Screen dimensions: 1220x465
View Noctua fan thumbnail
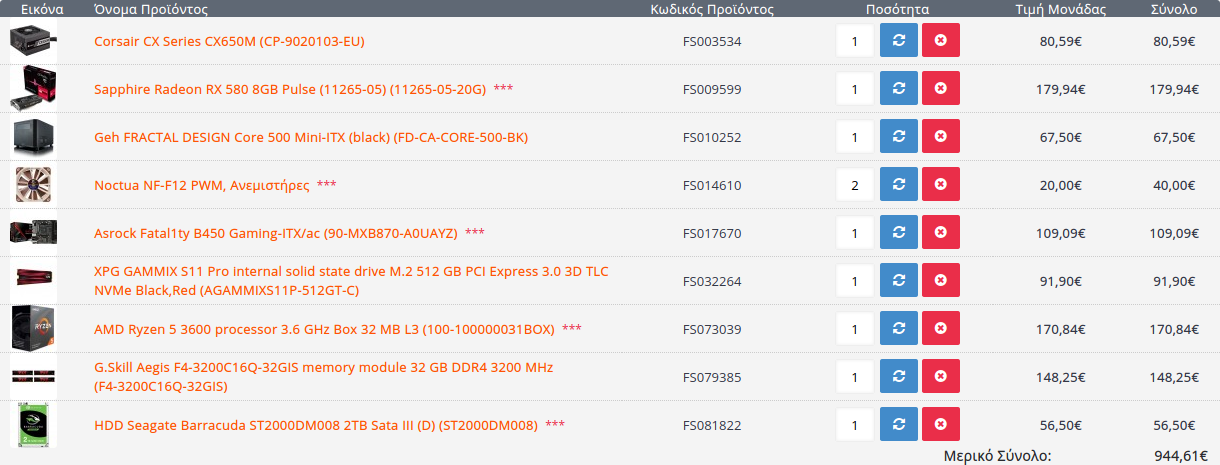click(32, 185)
